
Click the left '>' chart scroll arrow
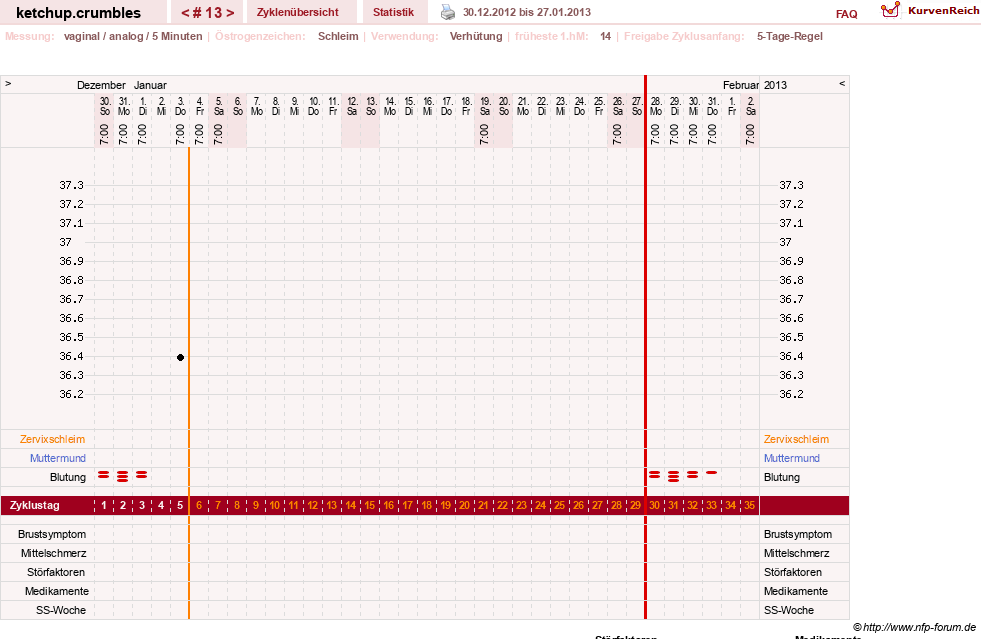click(x=8, y=83)
